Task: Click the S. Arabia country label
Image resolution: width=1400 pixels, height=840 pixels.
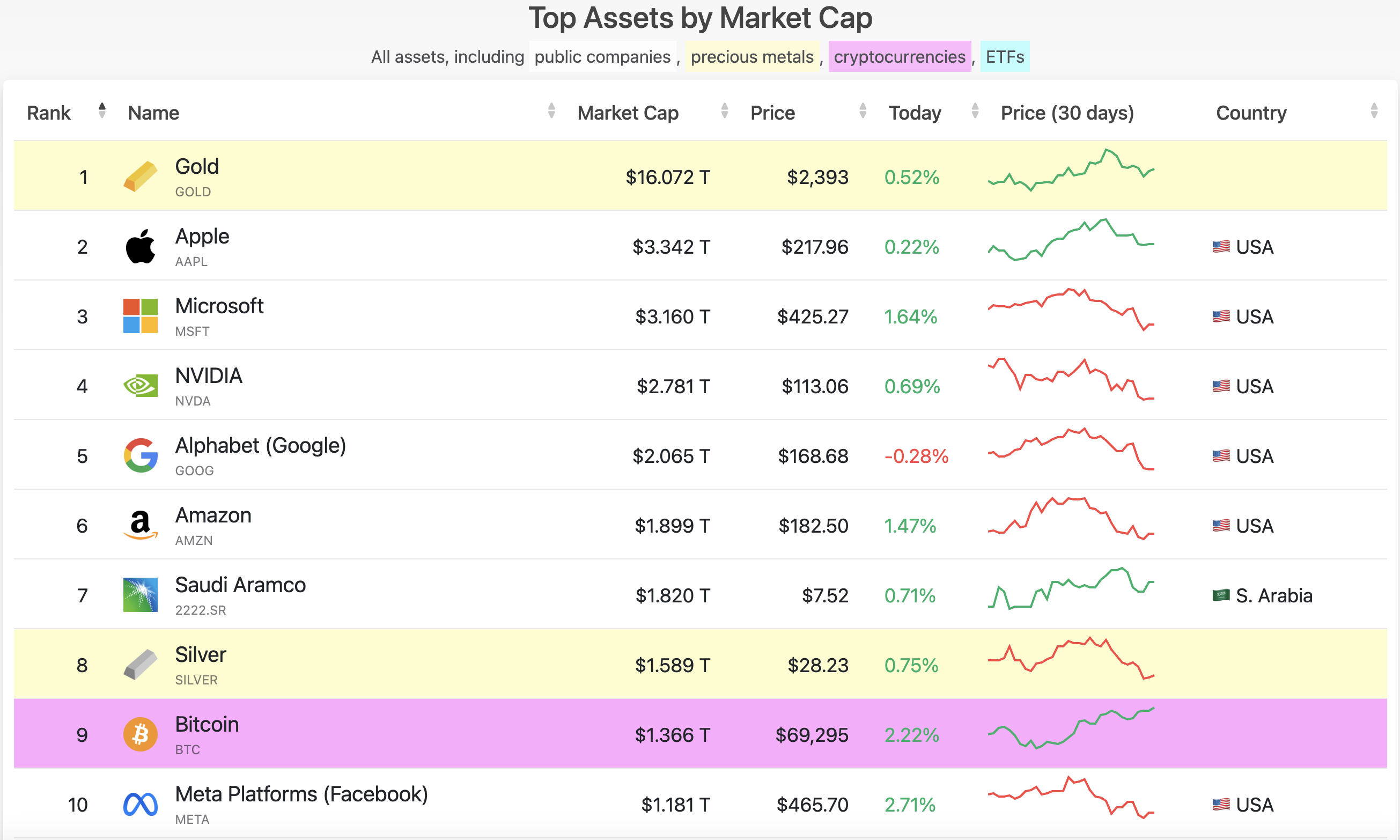Action: pos(1274,595)
